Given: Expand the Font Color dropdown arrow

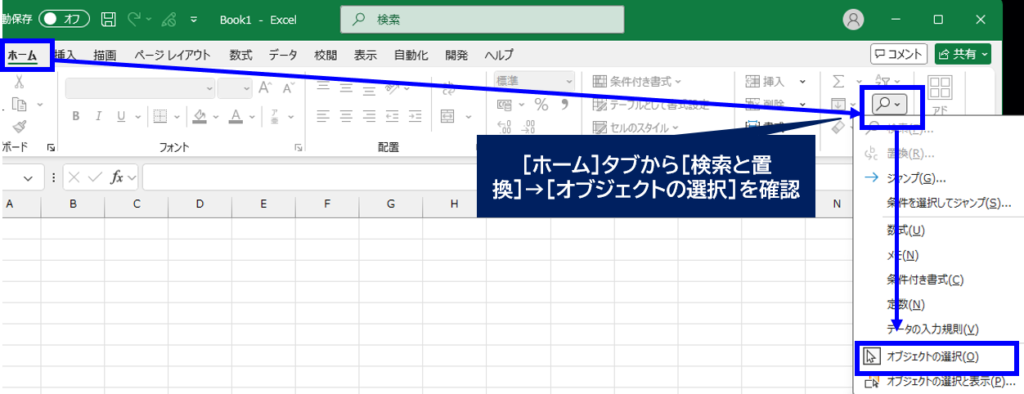Looking at the screenshot, I should pos(251,117).
